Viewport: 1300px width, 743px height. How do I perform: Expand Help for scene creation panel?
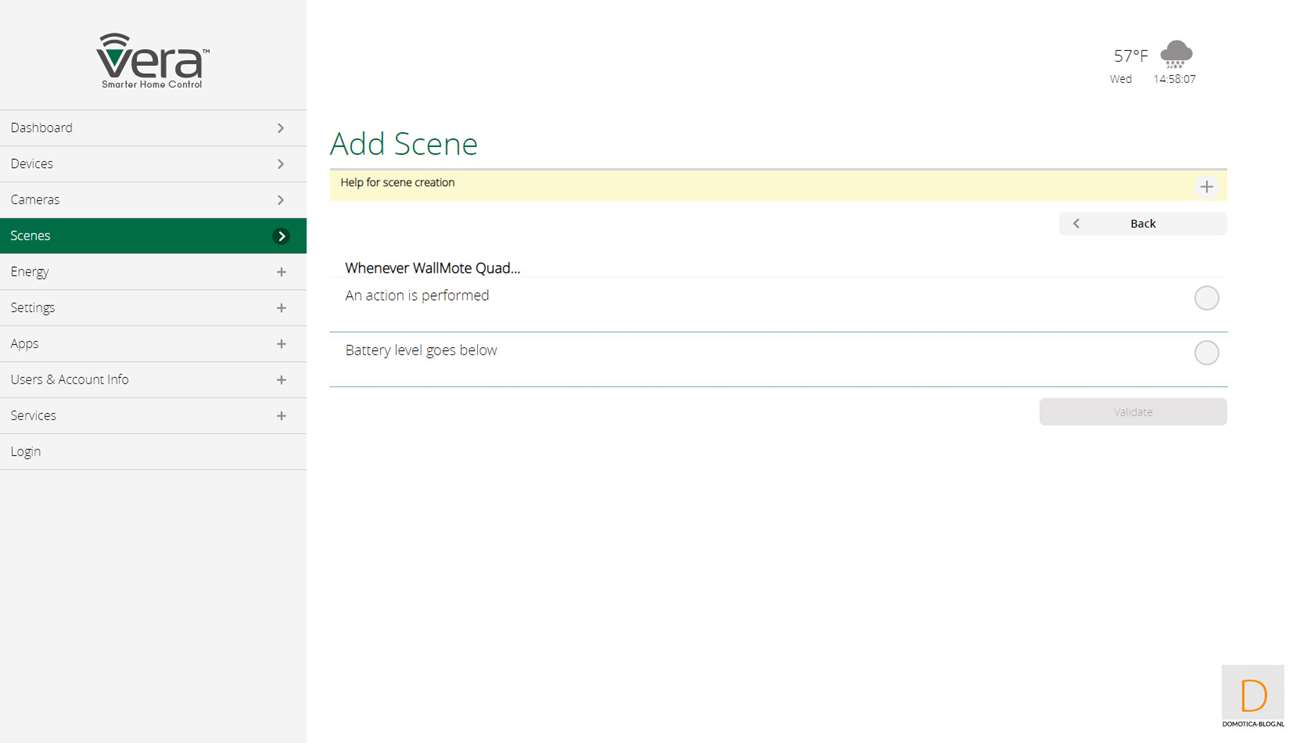(x=1206, y=187)
